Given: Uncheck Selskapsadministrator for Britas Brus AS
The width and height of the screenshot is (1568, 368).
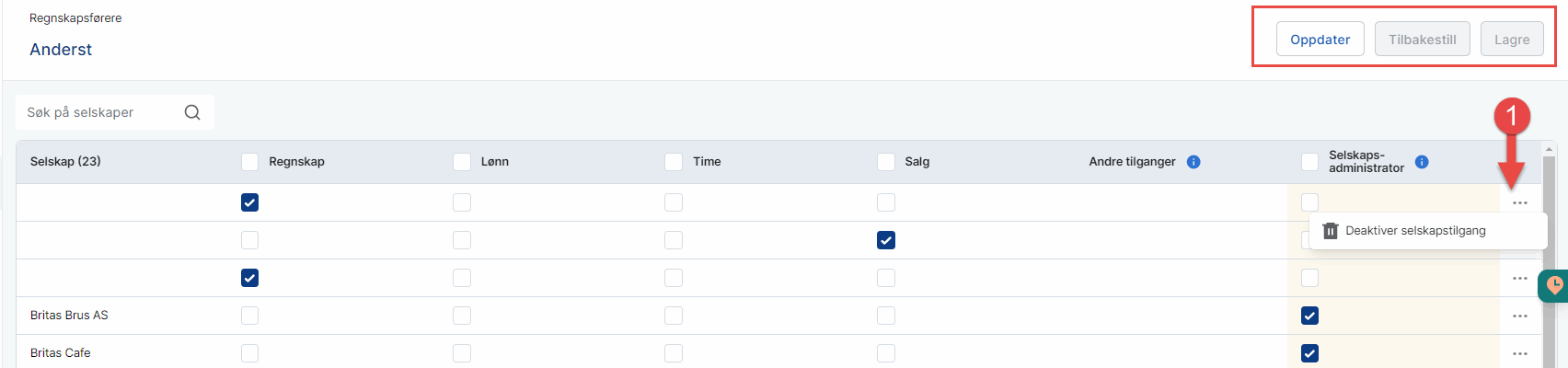Looking at the screenshot, I should click(x=1310, y=316).
